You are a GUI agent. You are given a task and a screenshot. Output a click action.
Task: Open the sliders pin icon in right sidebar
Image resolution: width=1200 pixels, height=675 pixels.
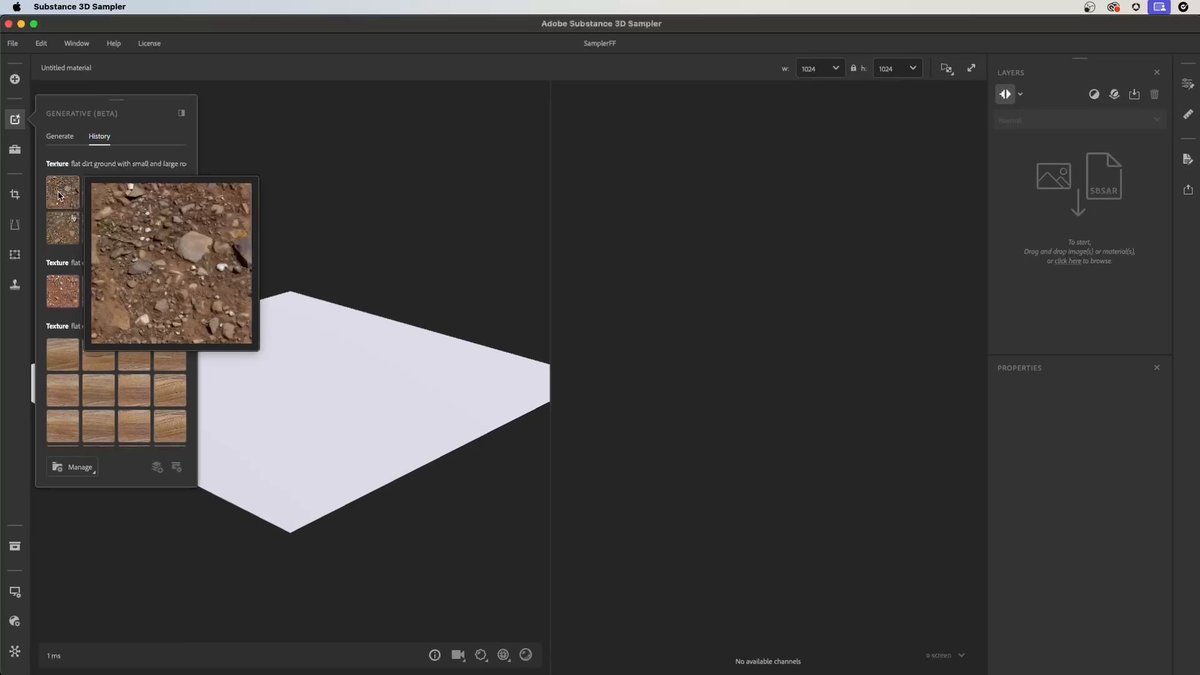pyautogui.click(x=1187, y=84)
